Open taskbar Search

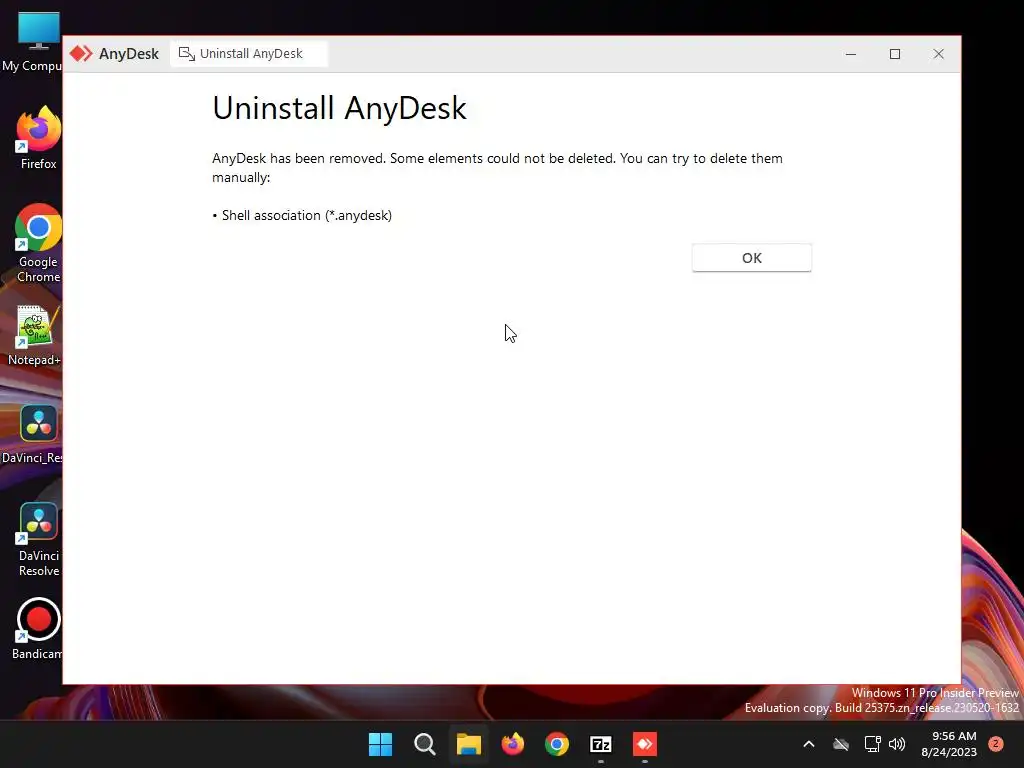424,744
